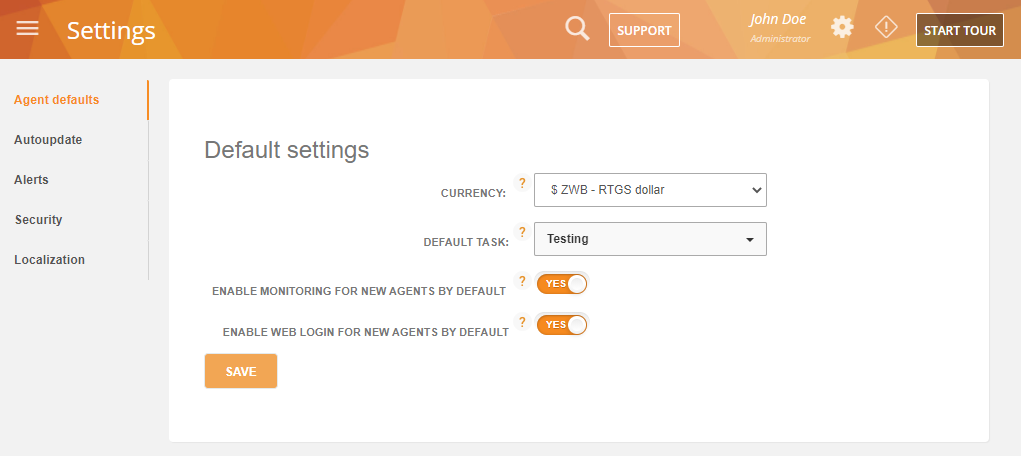This screenshot has width=1021, height=456.
Task: Select the Localization sidebar item
Action: pos(49,260)
